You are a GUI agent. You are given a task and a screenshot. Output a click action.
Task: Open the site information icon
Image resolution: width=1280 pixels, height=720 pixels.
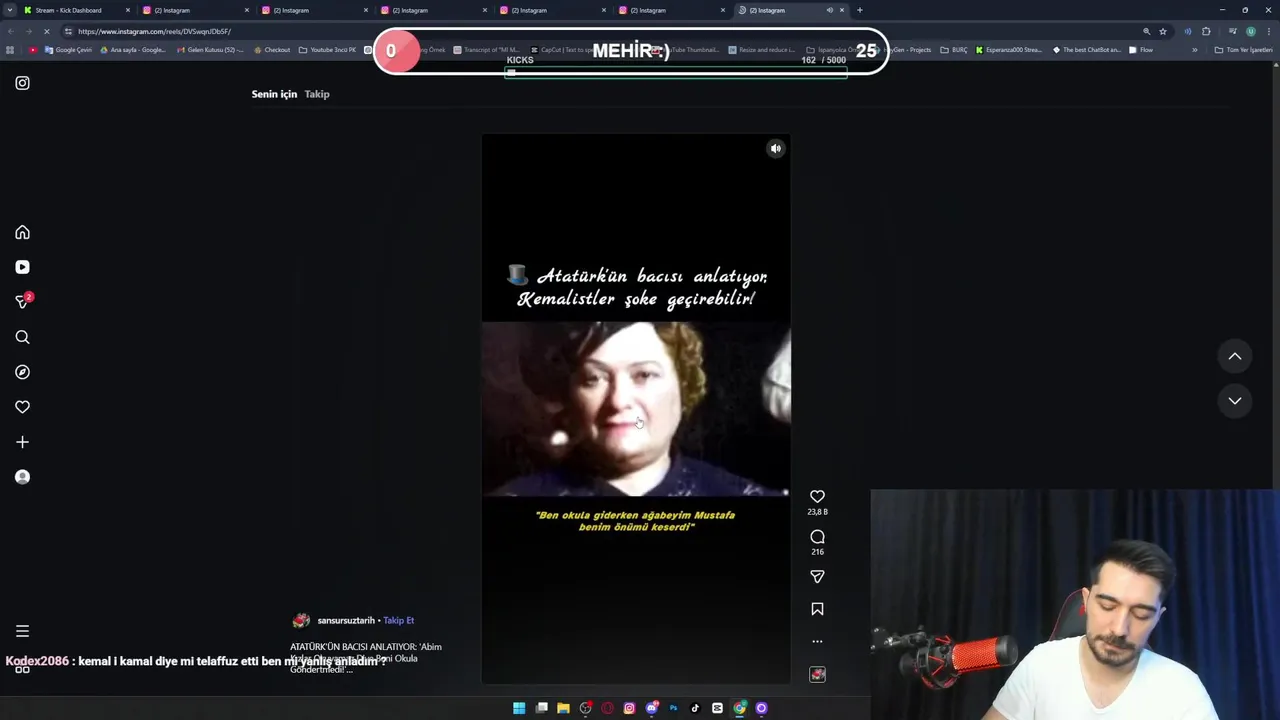68,31
